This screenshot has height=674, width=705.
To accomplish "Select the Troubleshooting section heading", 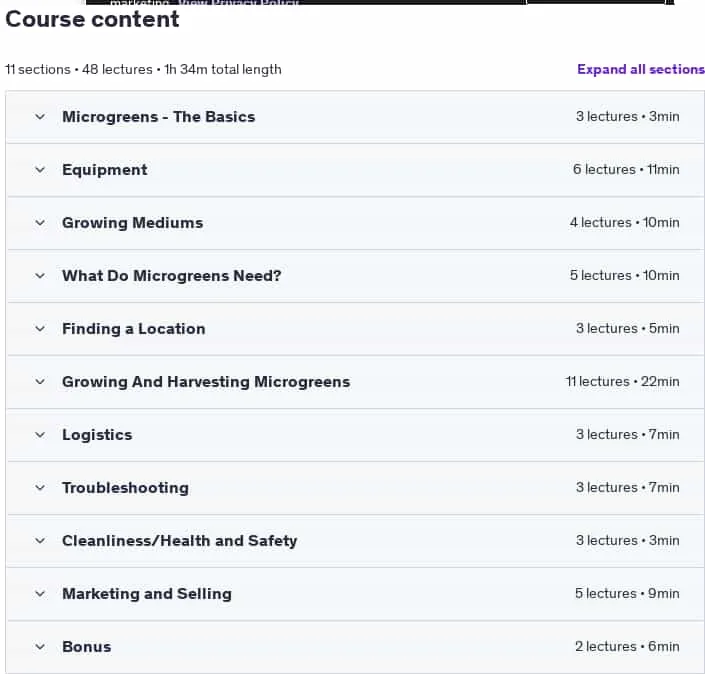I will 125,488.
